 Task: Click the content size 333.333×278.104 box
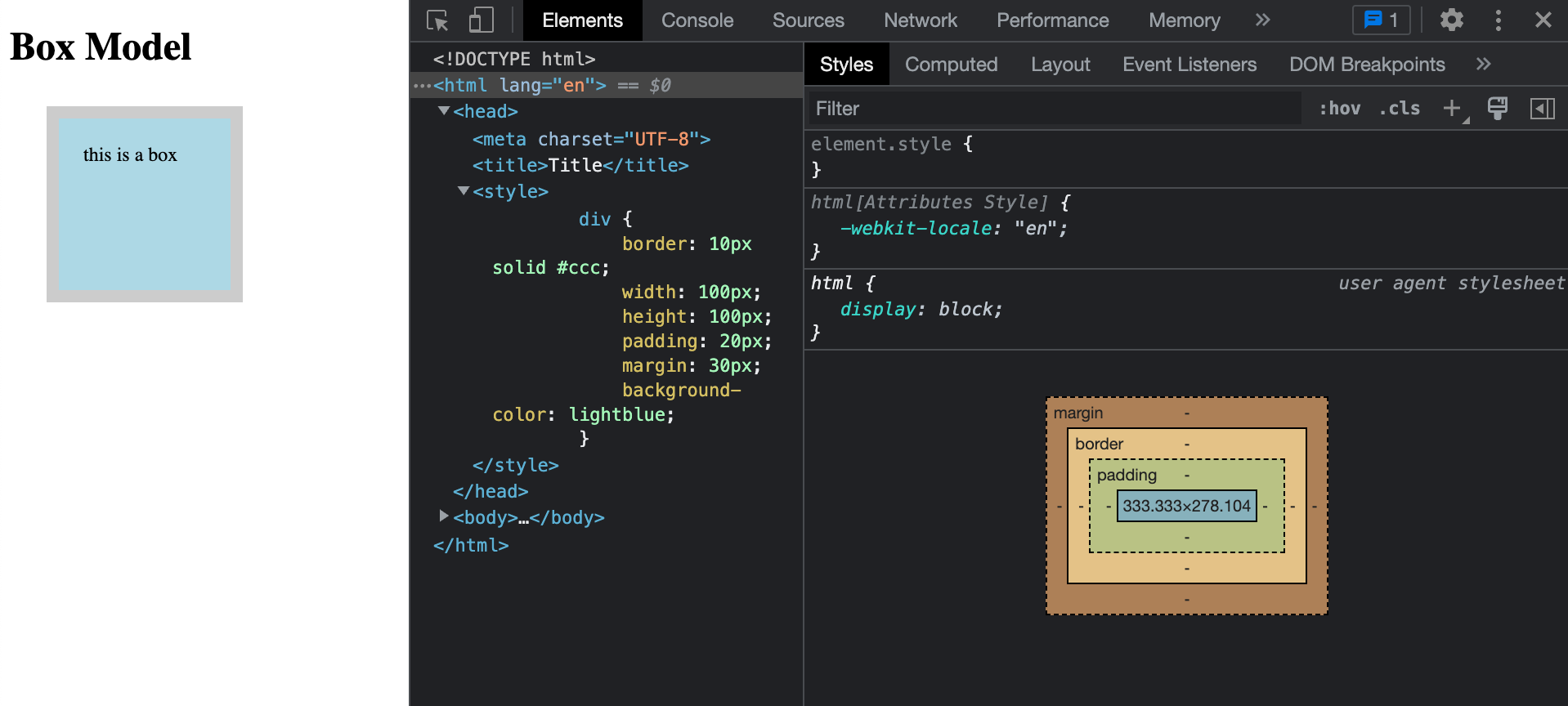(1186, 506)
